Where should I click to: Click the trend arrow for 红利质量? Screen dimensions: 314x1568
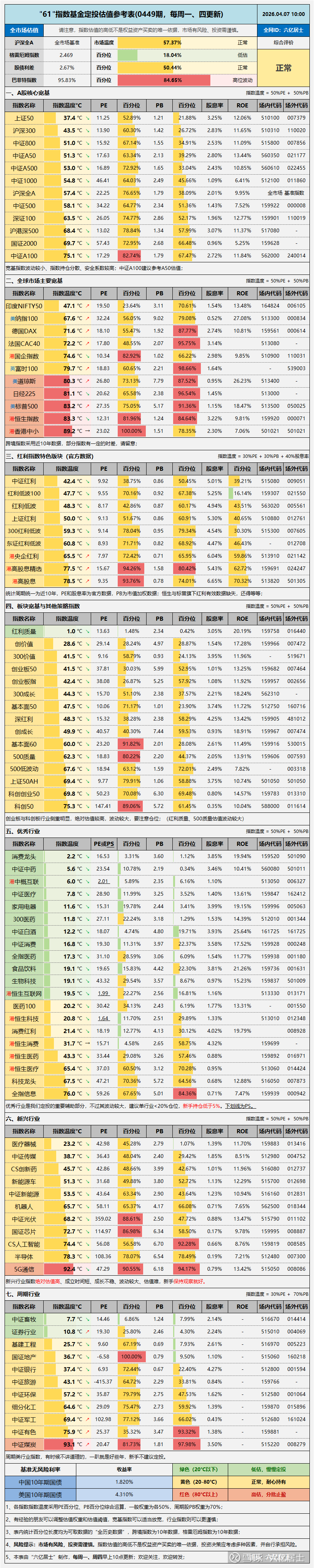[x=87, y=631]
